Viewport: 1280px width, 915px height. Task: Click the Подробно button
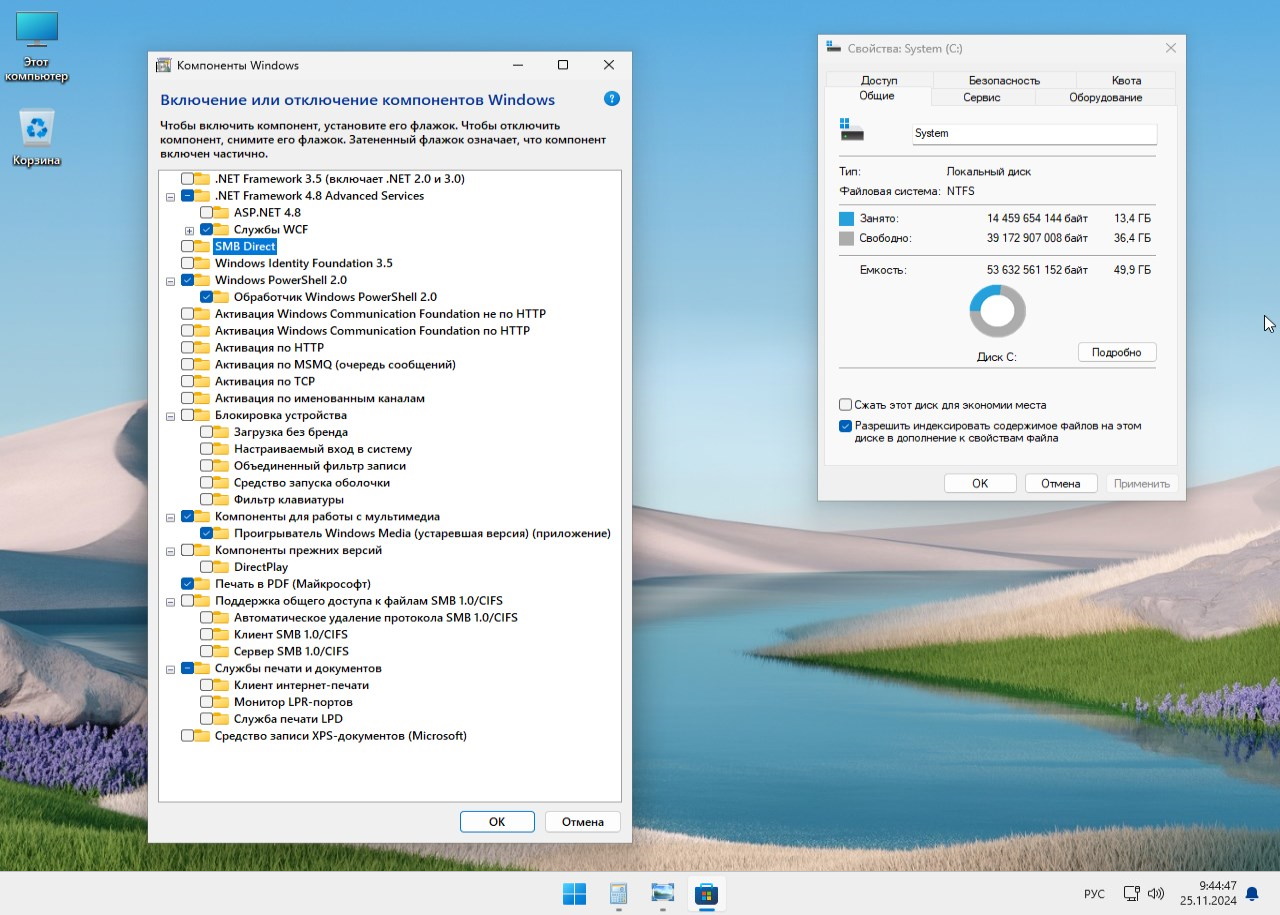point(1116,352)
